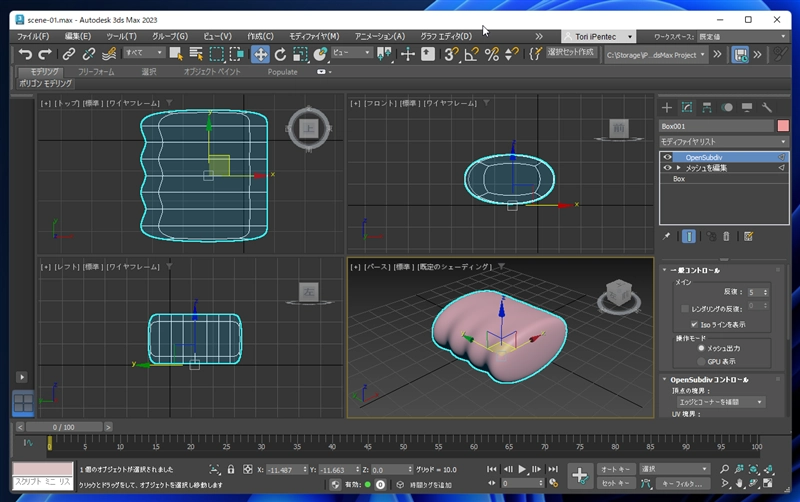Open the Display panel tab
The image size is (800, 502).
click(x=747, y=107)
